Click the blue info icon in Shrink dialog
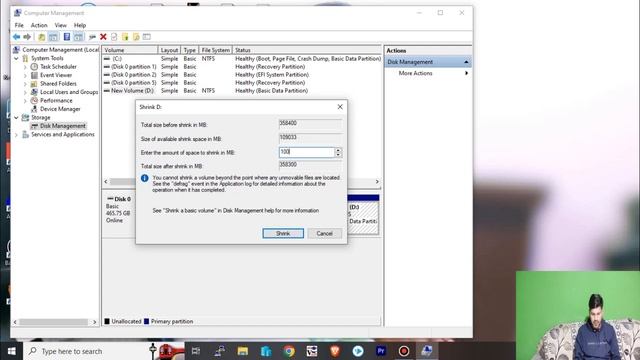 click(x=144, y=178)
